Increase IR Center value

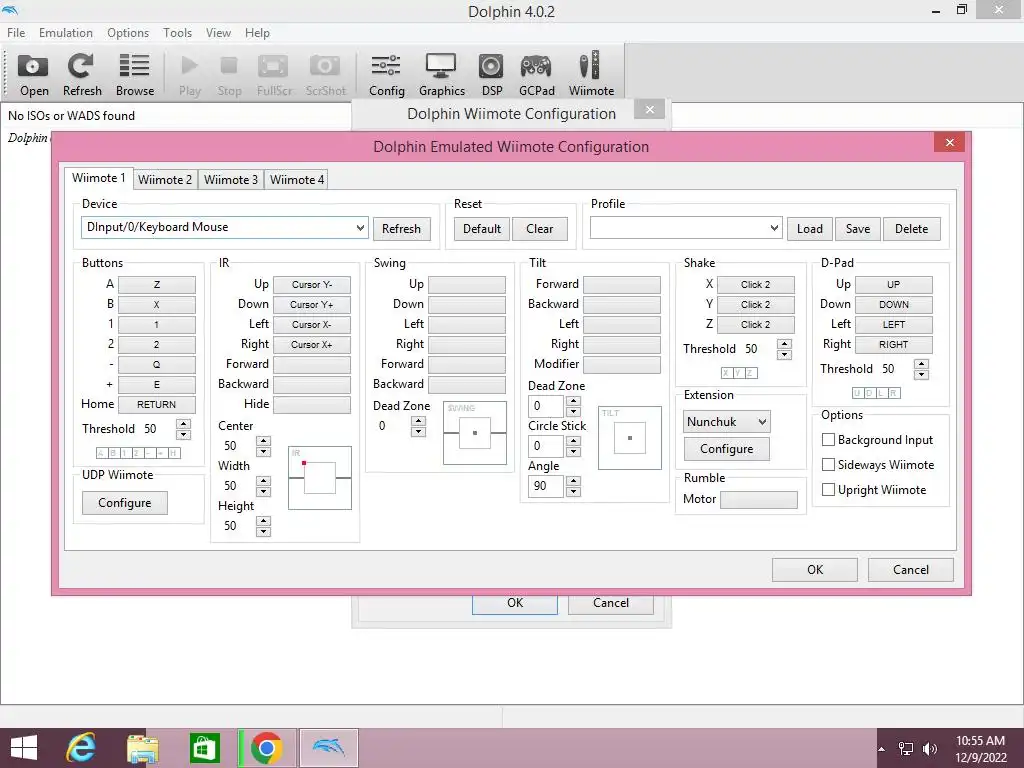pyautogui.click(x=263, y=441)
